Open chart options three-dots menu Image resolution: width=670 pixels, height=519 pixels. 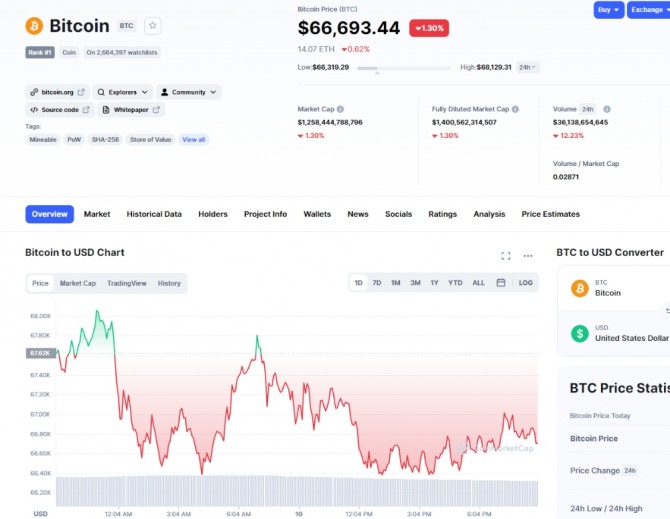(x=528, y=256)
